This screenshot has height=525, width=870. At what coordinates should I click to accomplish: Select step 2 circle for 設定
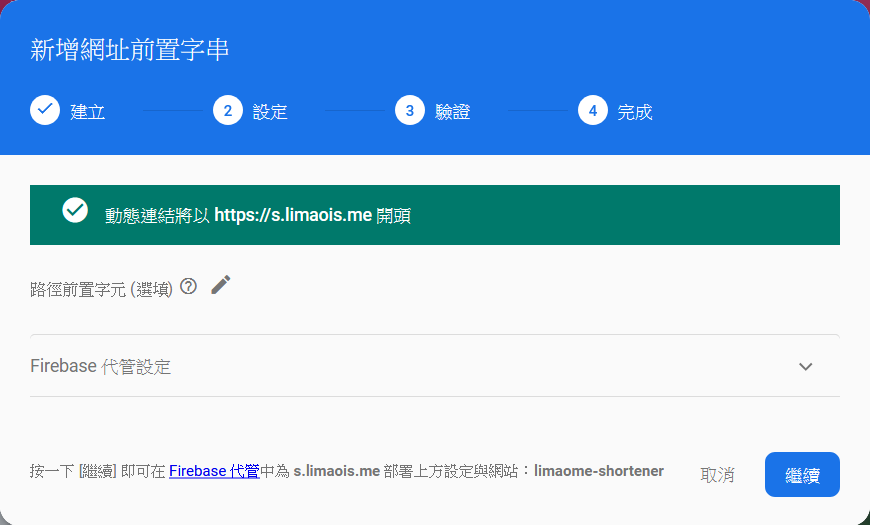227,110
